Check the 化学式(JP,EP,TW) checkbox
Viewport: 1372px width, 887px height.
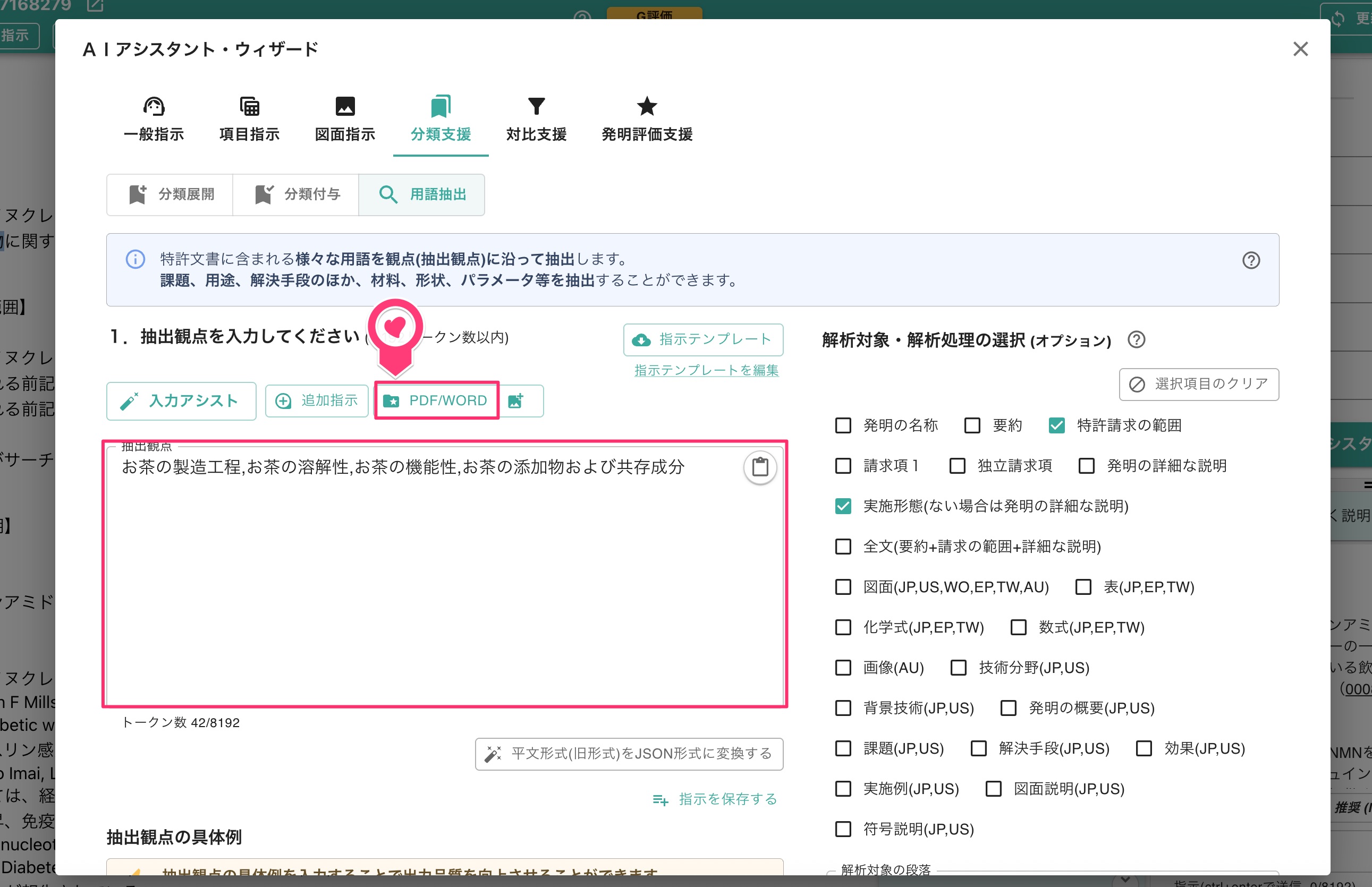point(843,627)
